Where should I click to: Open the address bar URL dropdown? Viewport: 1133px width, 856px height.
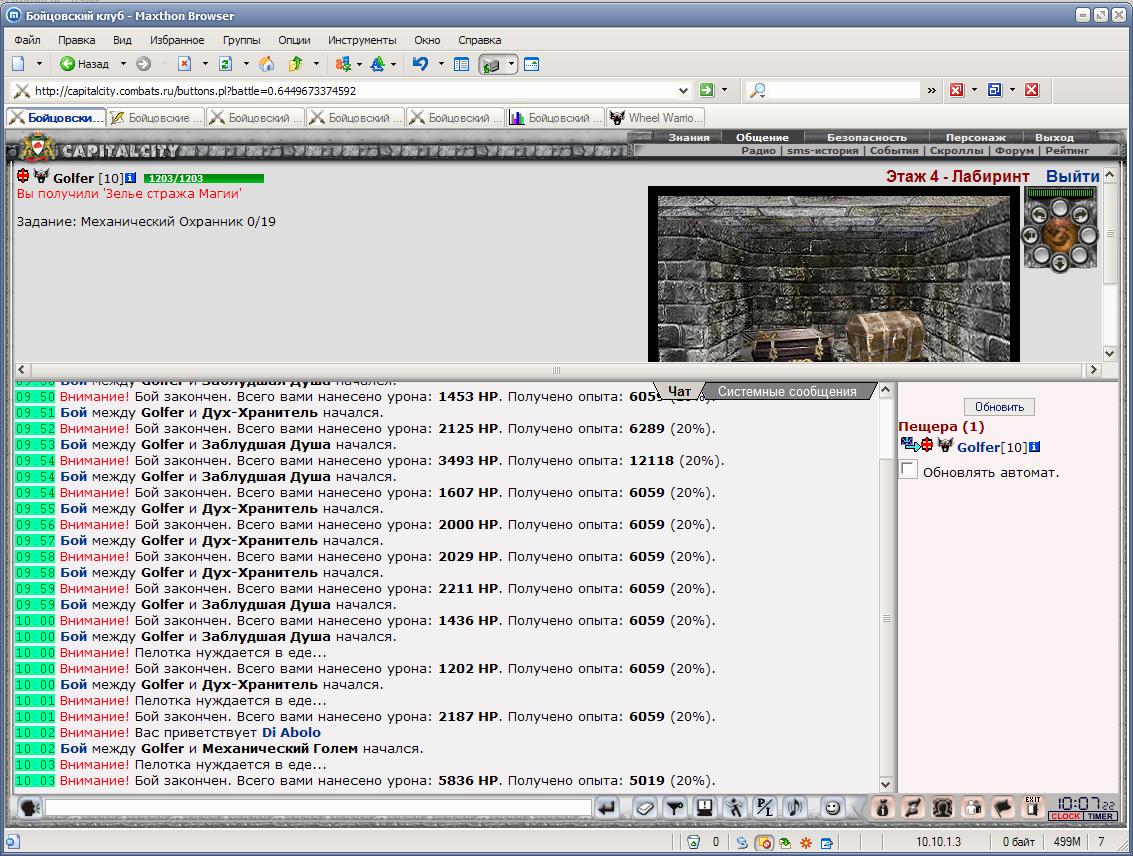683,90
